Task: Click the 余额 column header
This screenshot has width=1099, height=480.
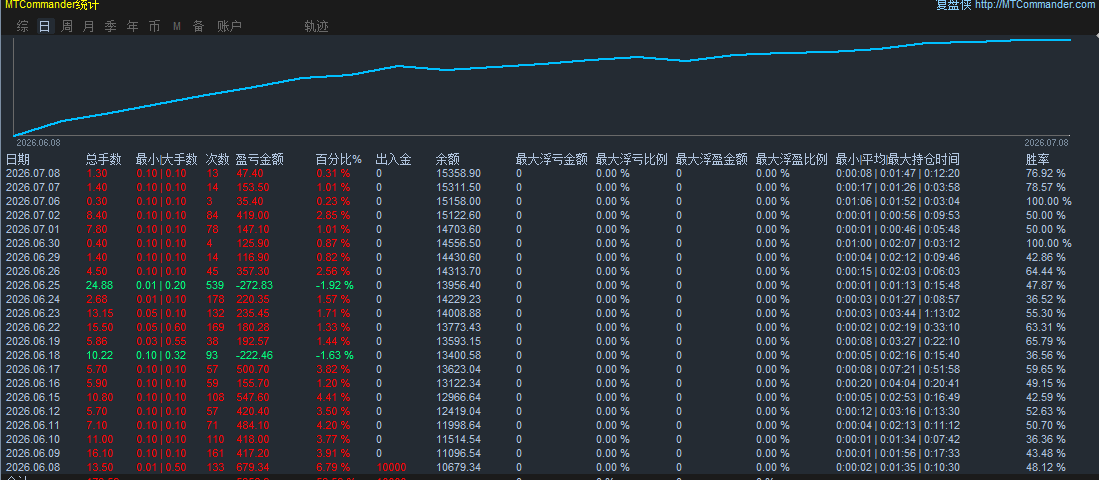Action: pos(448,160)
